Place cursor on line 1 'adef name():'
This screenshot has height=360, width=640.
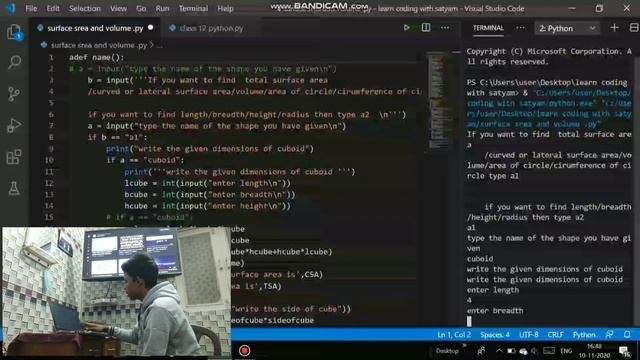click(96, 58)
